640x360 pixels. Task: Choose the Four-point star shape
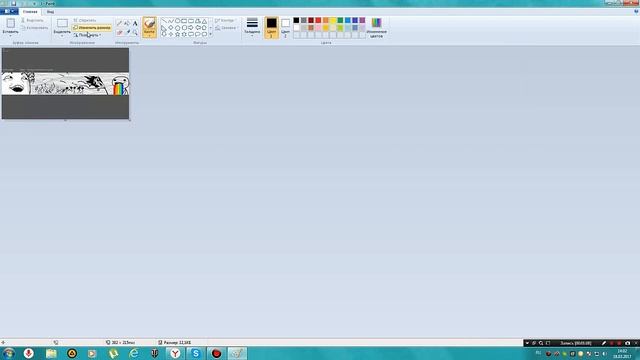click(x=171, y=34)
